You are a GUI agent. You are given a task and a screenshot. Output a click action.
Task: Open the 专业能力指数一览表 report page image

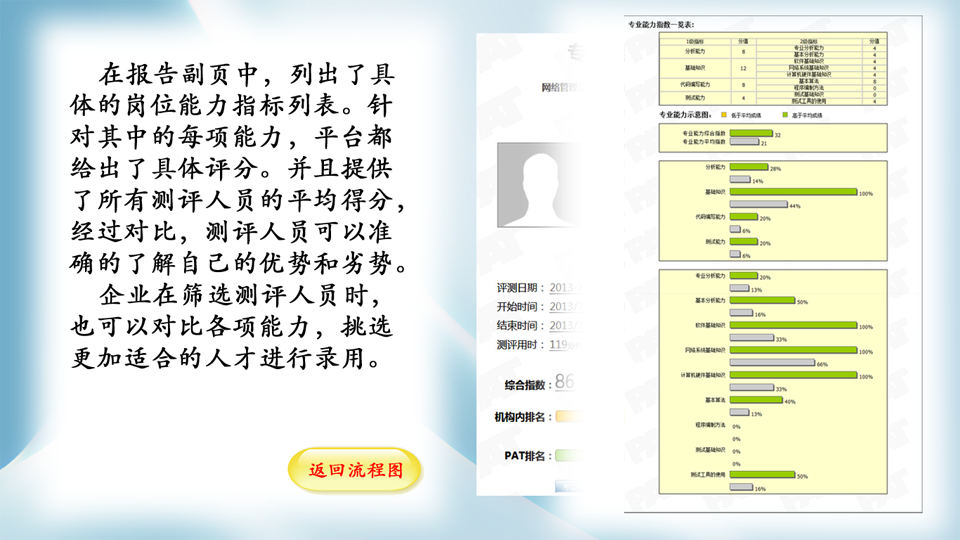point(773,264)
